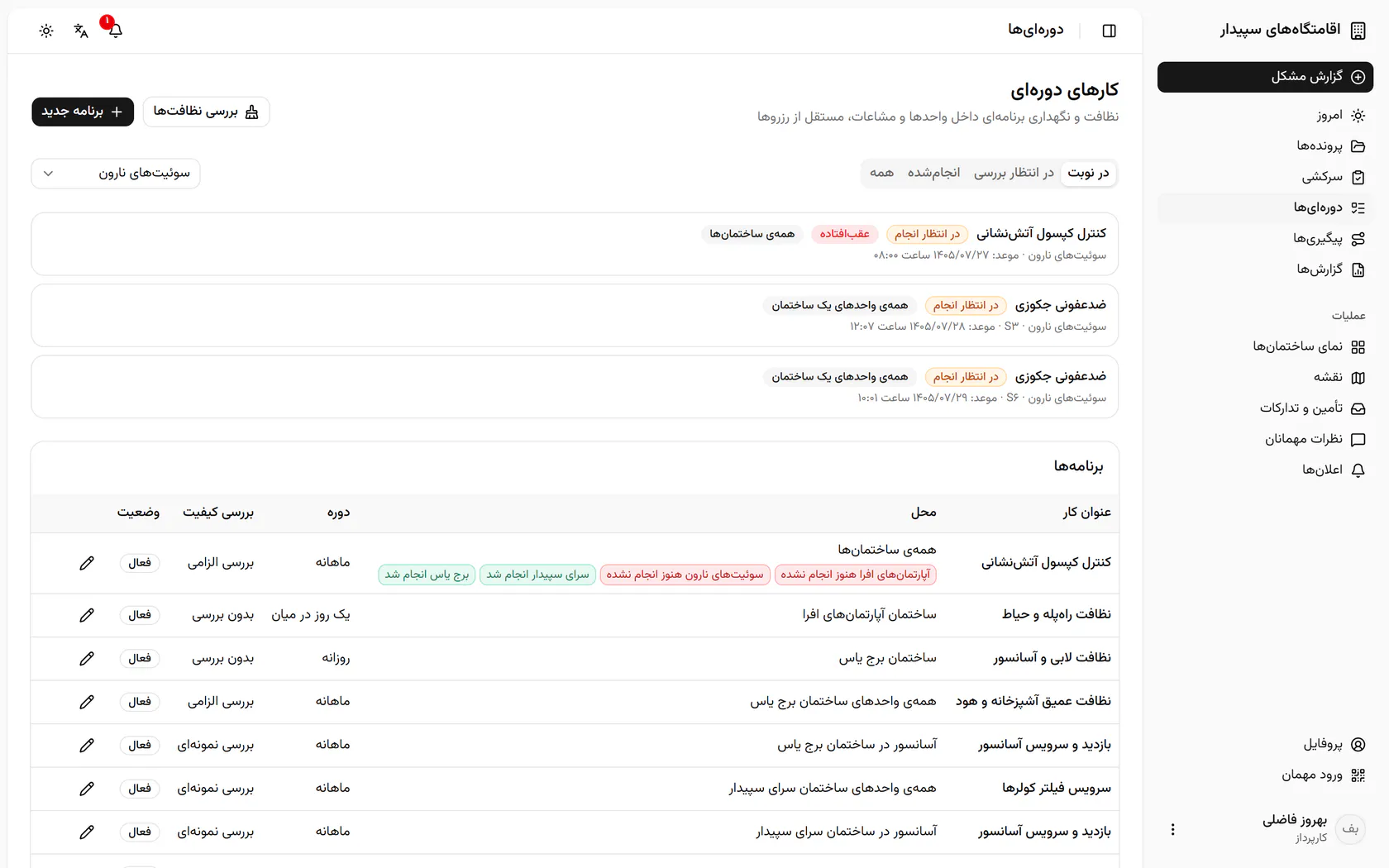Go to پرونده‌ها in the sidebar
Screen dimensions: 1389x868
click(1265, 146)
